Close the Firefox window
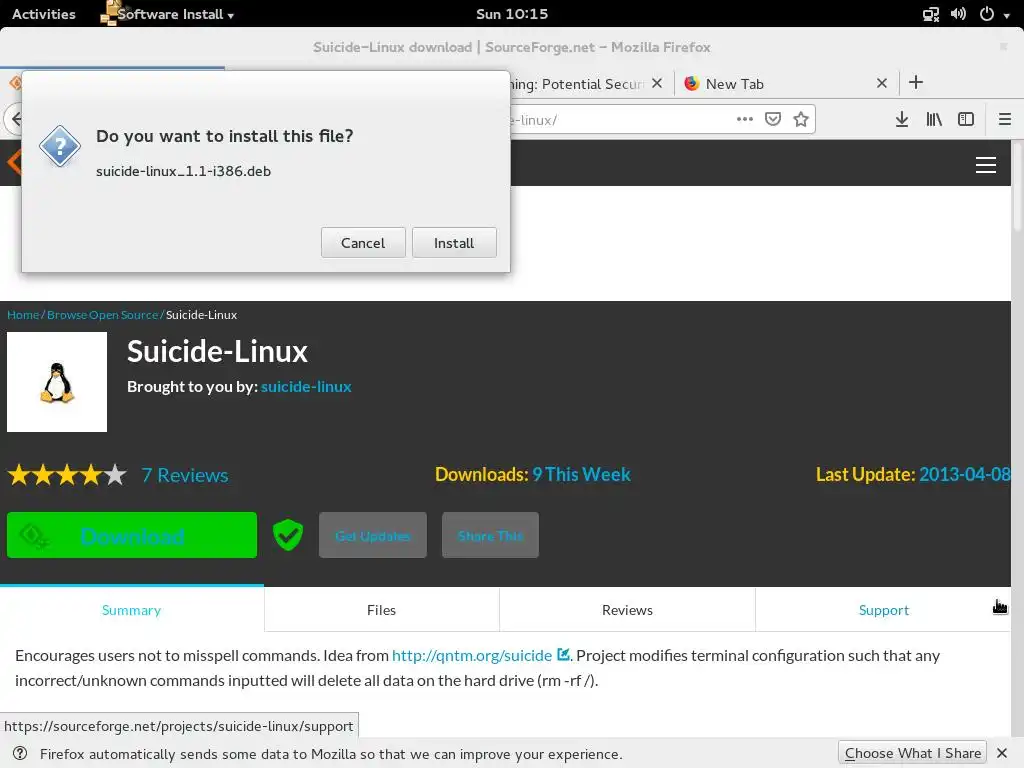The width and height of the screenshot is (1024, 768). coord(1003,46)
